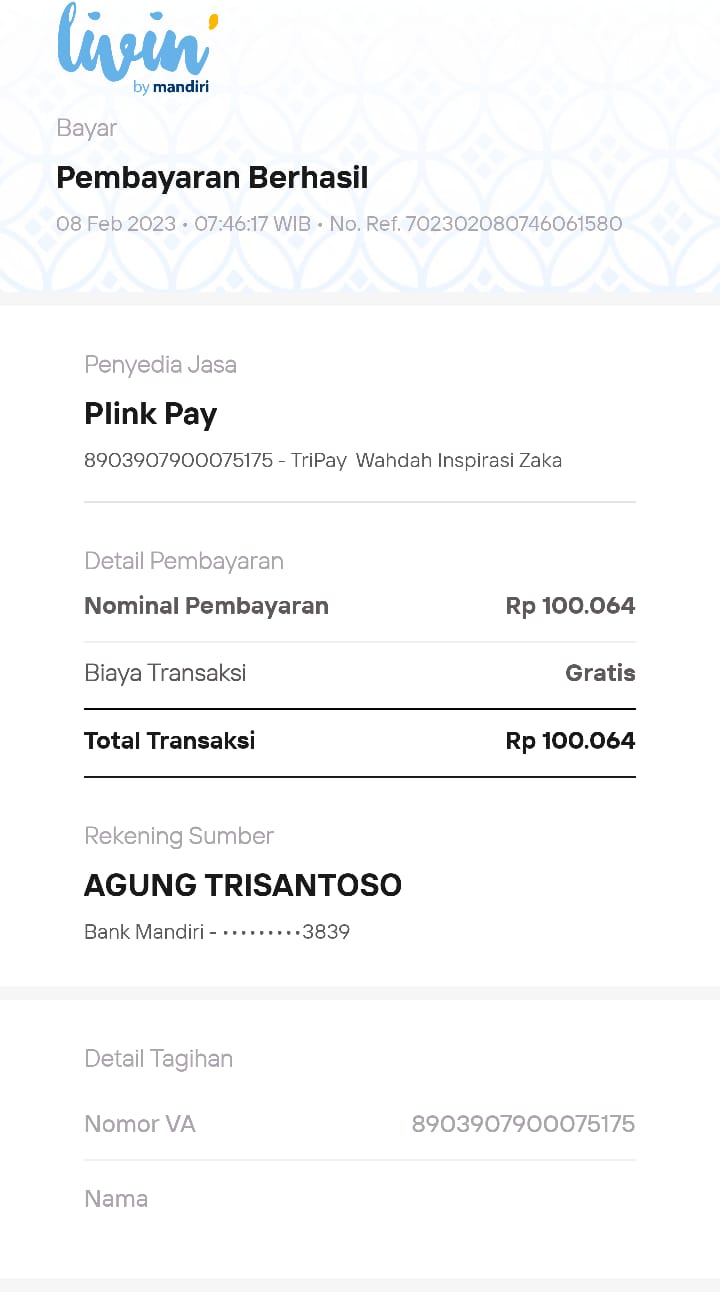Click the Total Transaksi amount
This screenshot has width=720, height=1292.
coord(570,741)
